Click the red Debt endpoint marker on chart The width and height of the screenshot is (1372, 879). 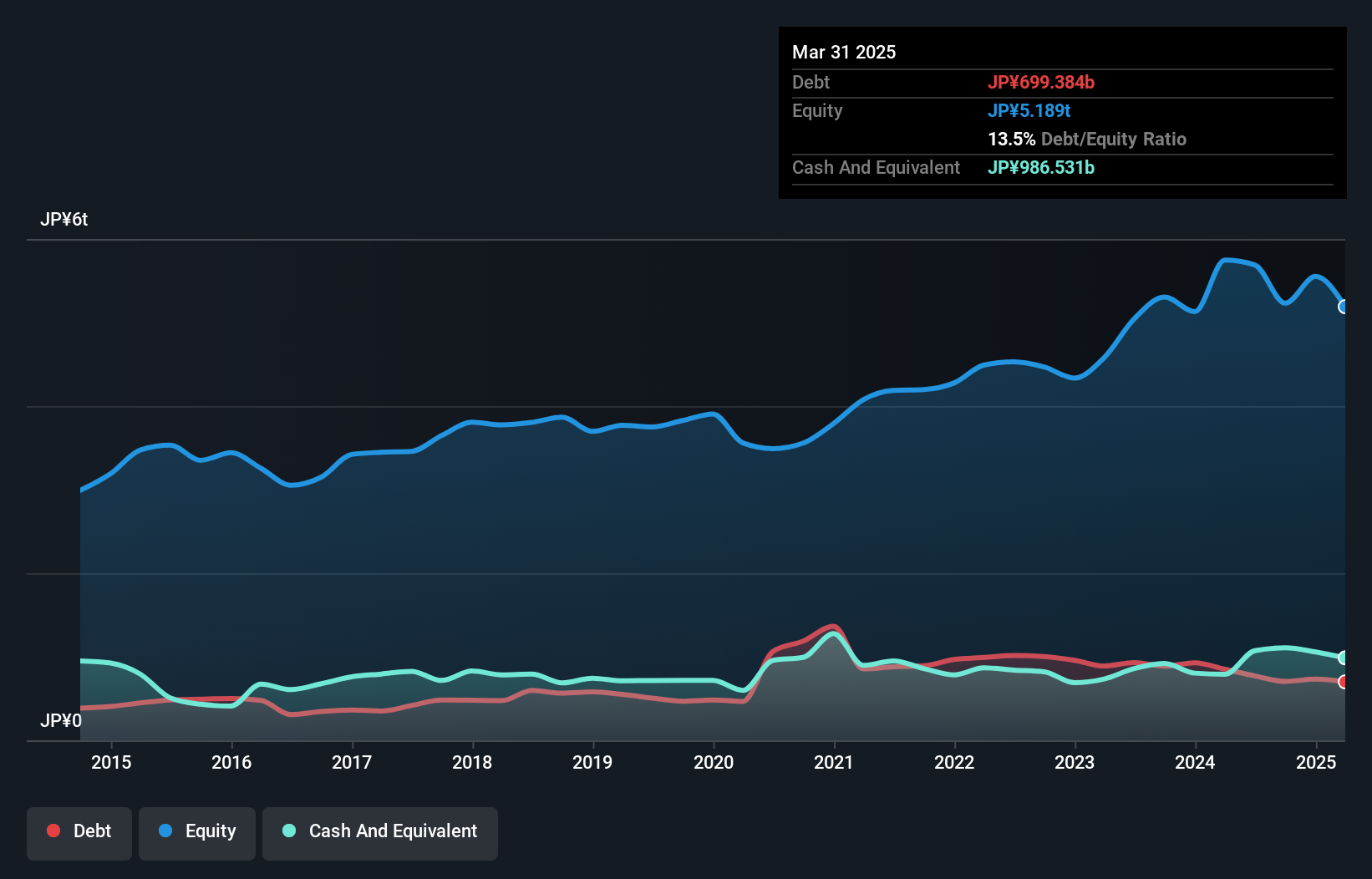(1344, 683)
